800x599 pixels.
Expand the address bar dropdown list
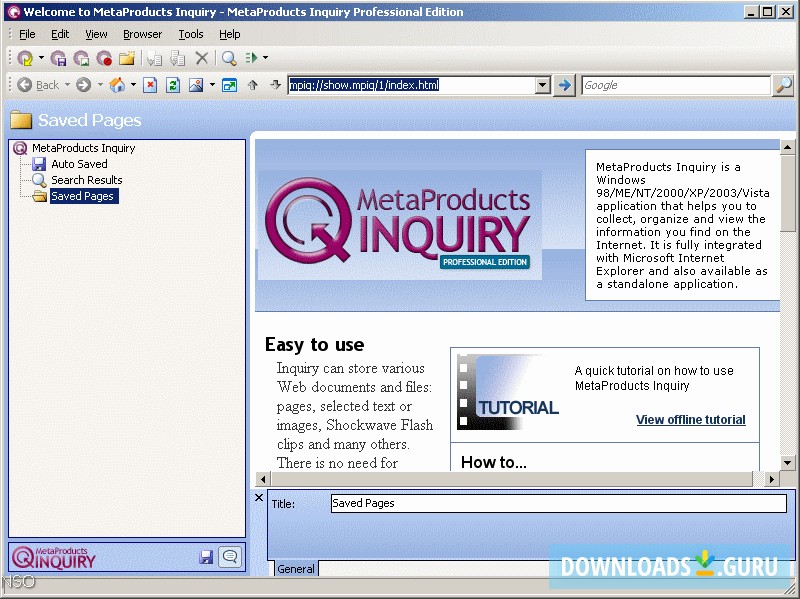[543, 85]
